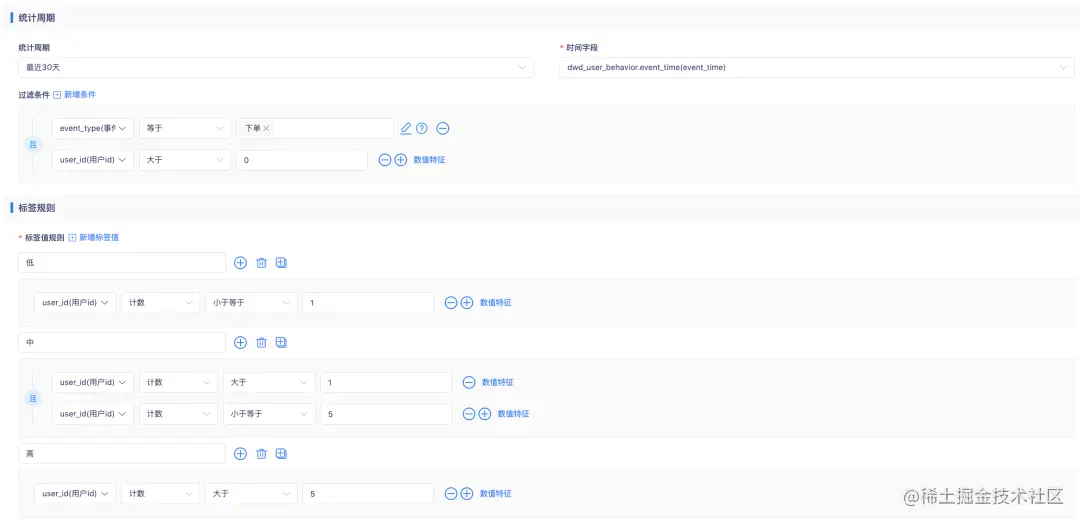1080x523 pixels.
Task: Add a filter after user_id 大于 0 via plus
Action: coord(401,160)
